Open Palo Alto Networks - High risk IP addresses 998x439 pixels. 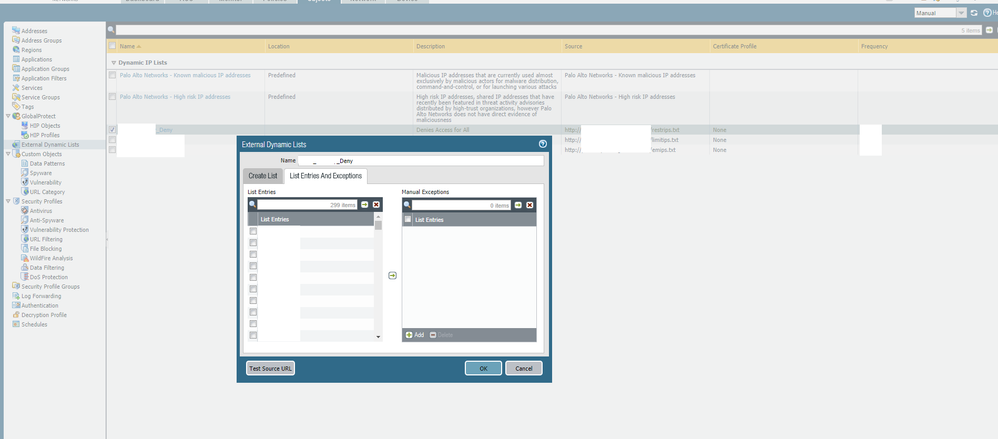[175, 97]
